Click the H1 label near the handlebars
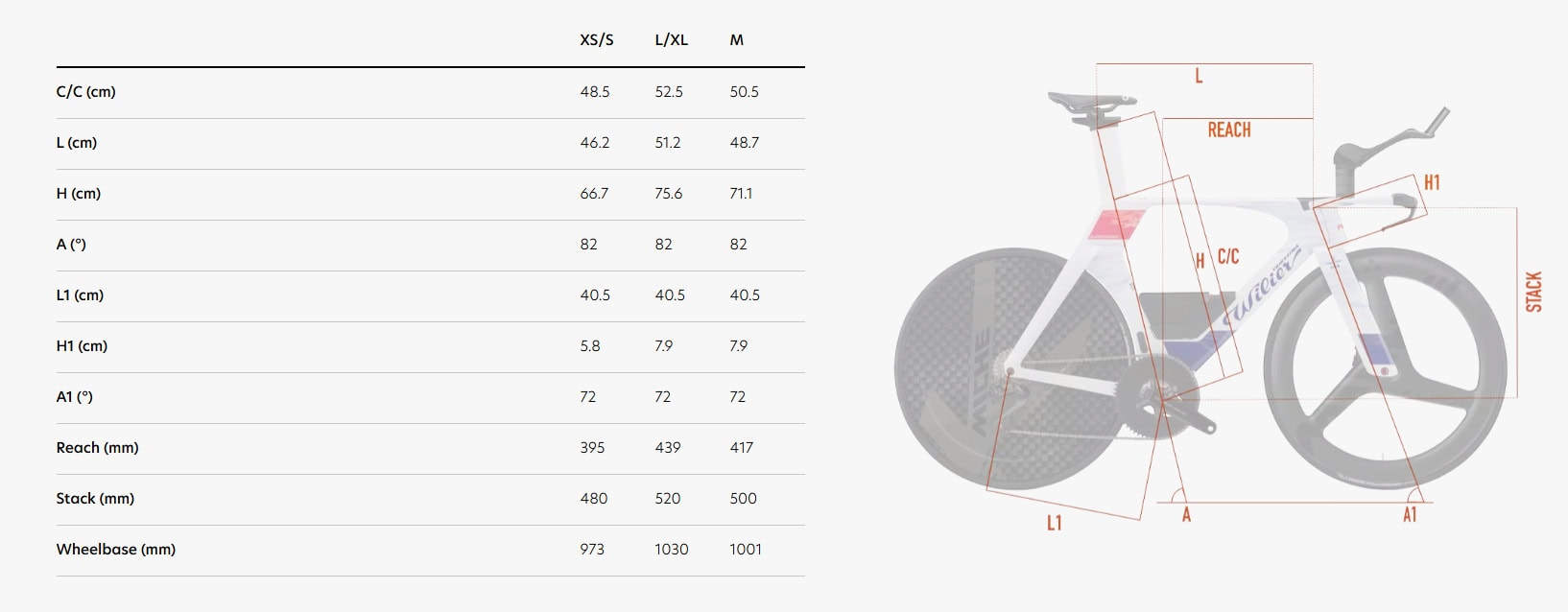Screen dimensions: 1568x612 coord(1432,182)
